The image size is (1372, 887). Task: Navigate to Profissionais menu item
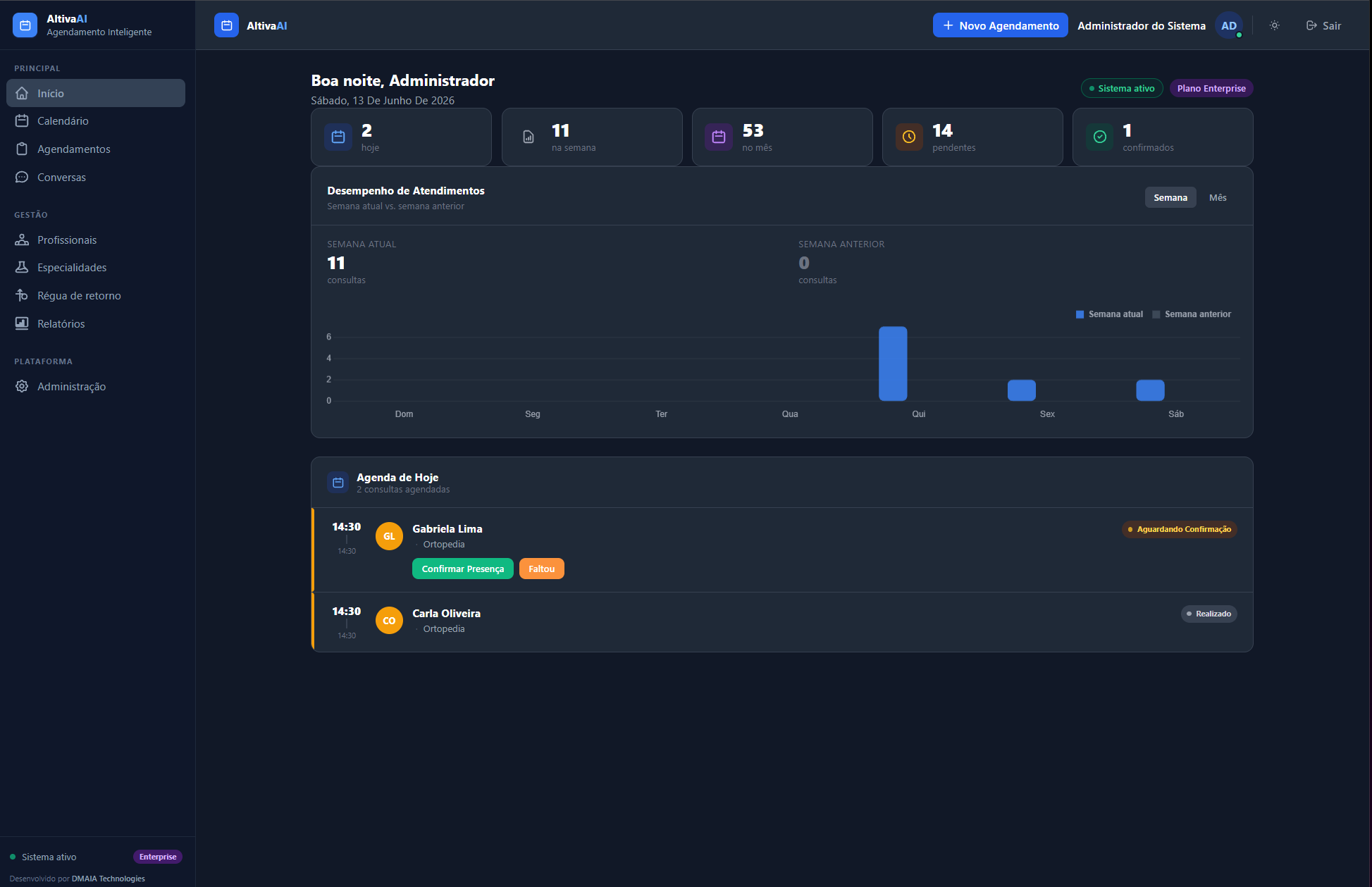[x=96, y=240]
